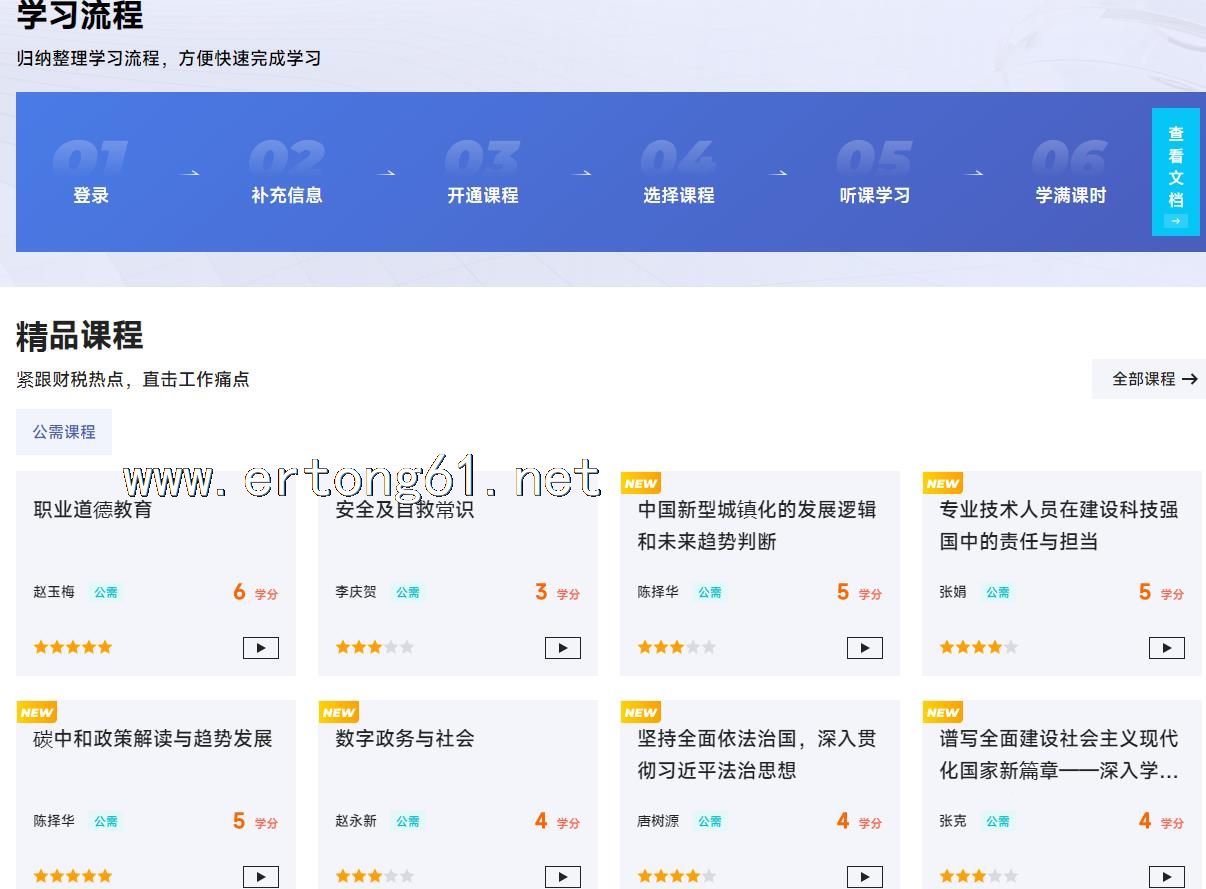This screenshot has width=1206, height=889.
Task: Click play icon on 张克's course card
Action: tap(1166, 877)
